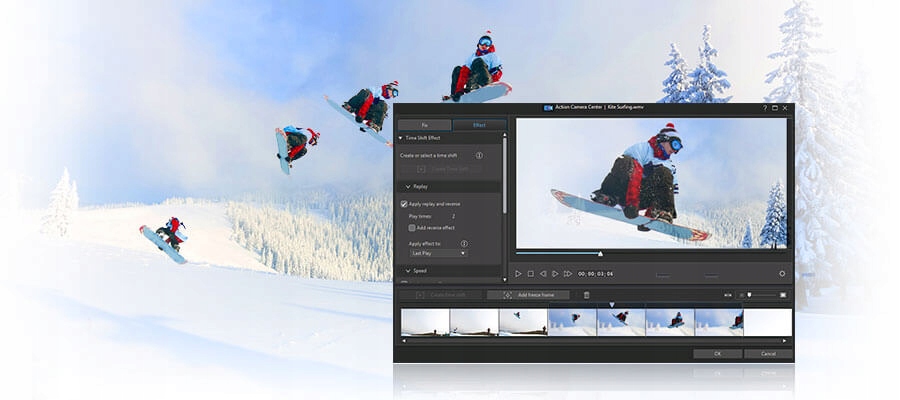Image resolution: width=900 pixels, height=400 pixels.
Task: Enable the Add reverse effect checkbox
Action: (x=413, y=228)
